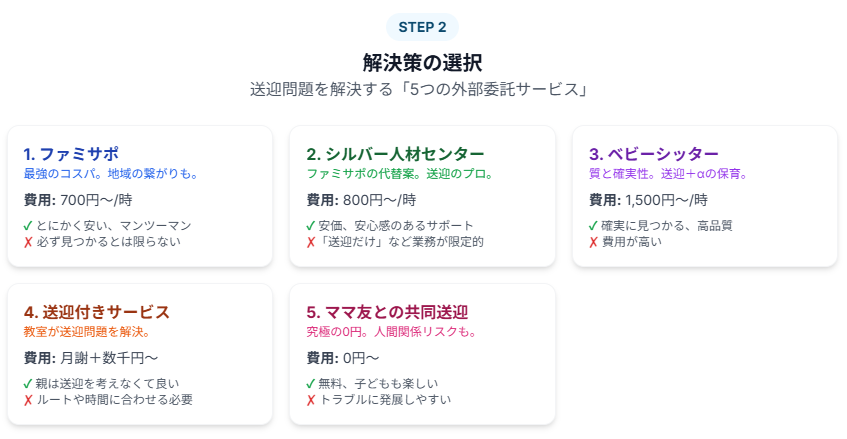Screen dimensions: 847x439
Task: Select the 4. 送迎付きサービス card title
Action: pos(96,312)
